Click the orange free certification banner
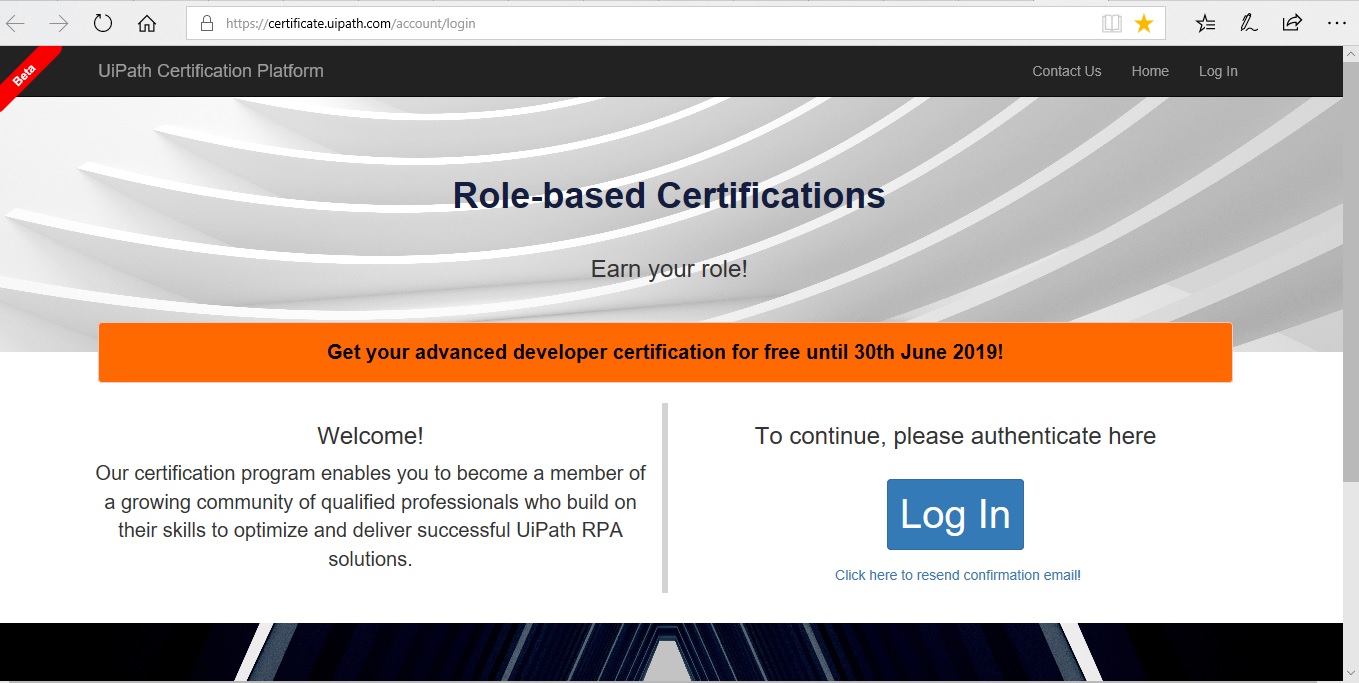Image resolution: width=1359 pixels, height=683 pixels. tap(665, 352)
